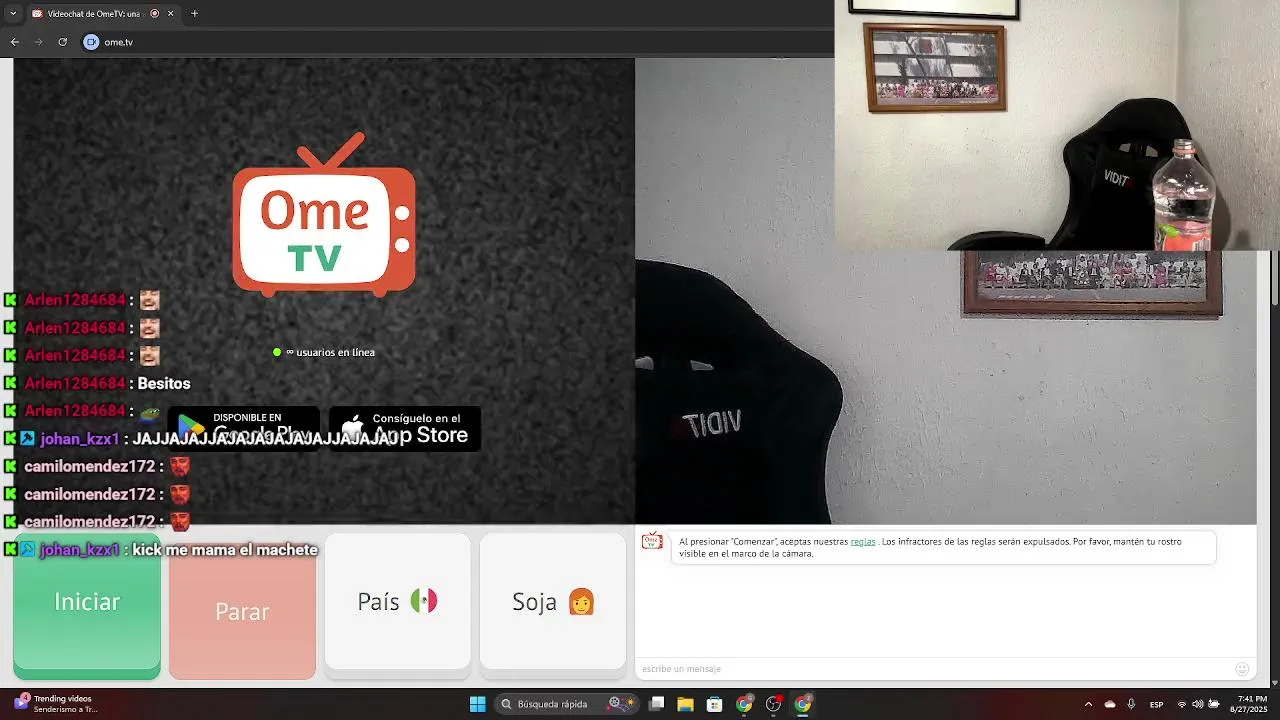
Task: Click the Búsqueda rápida search box
Action: (x=567, y=704)
